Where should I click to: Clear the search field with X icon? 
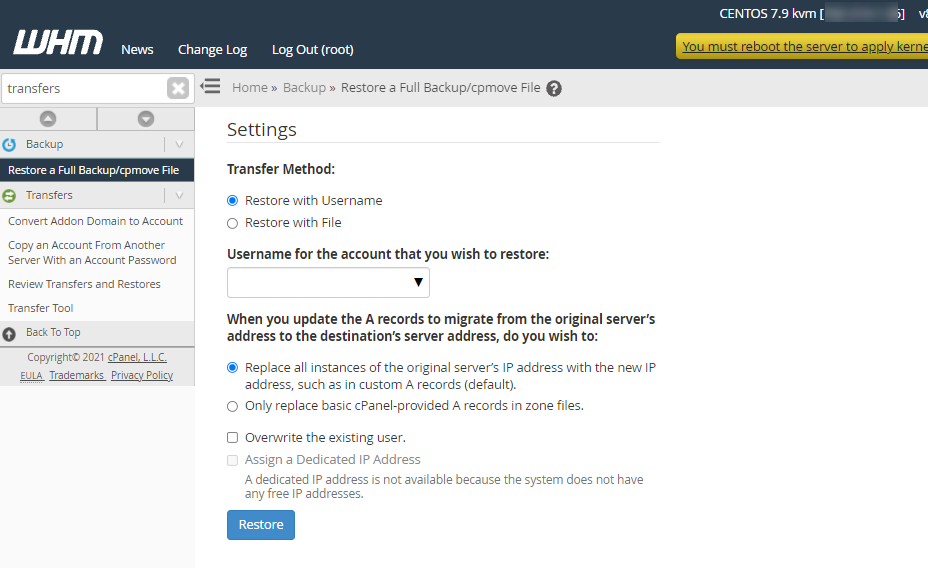click(178, 88)
